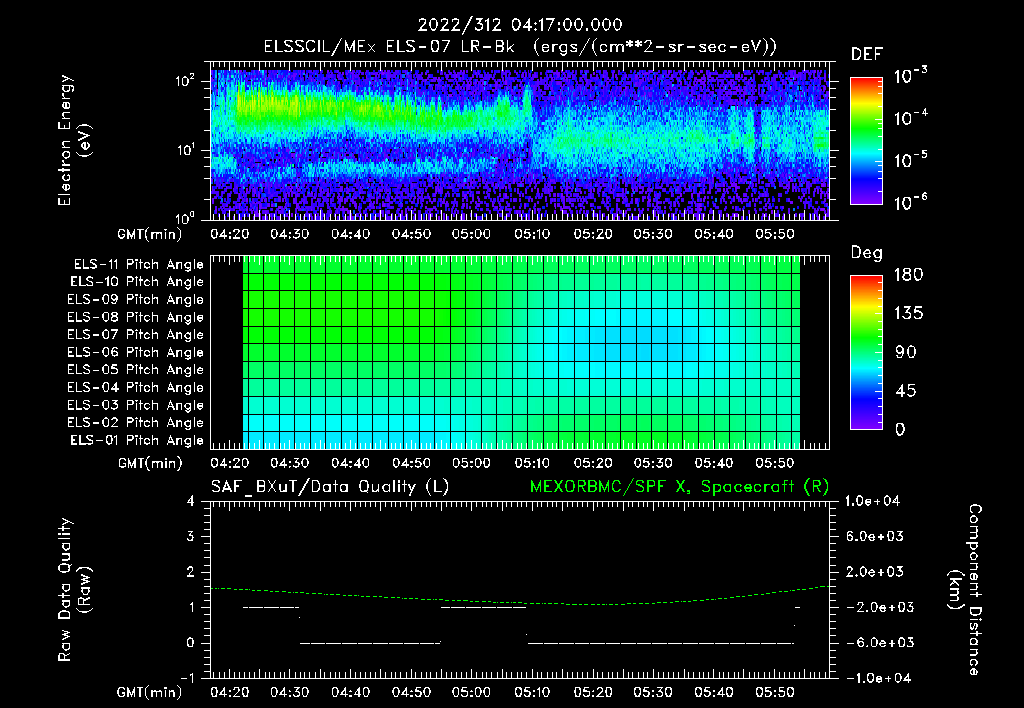This screenshot has height=708, width=1024.
Task: Click the 2.0e+03 right-axis value
Action: coord(875,571)
